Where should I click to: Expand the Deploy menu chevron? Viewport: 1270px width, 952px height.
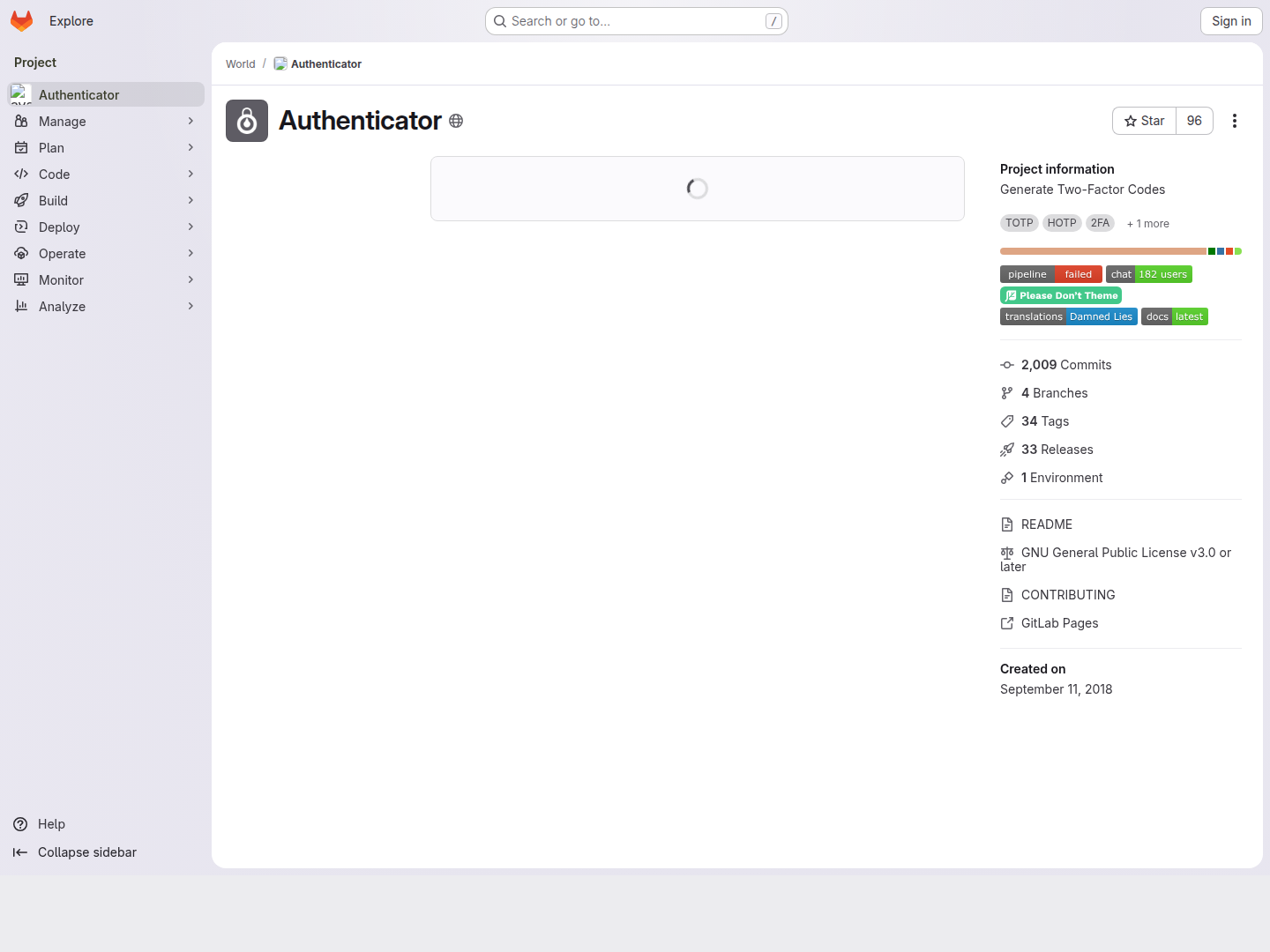pyautogui.click(x=190, y=227)
